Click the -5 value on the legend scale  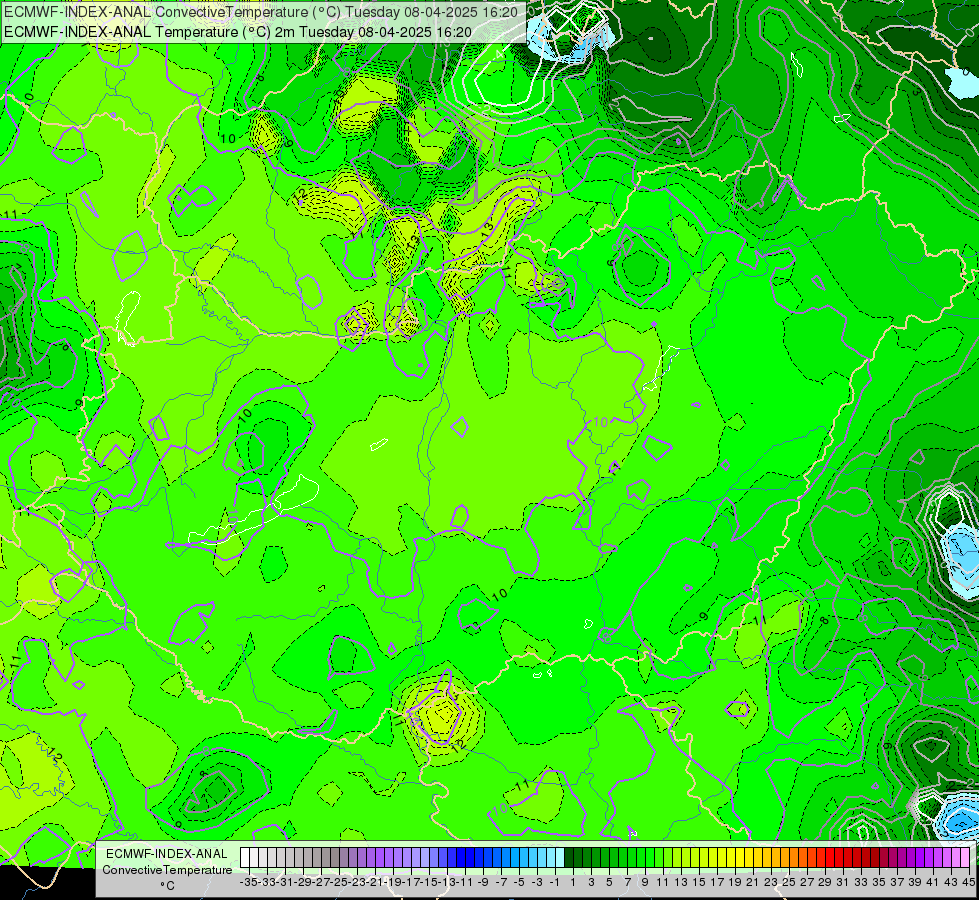tap(518, 882)
